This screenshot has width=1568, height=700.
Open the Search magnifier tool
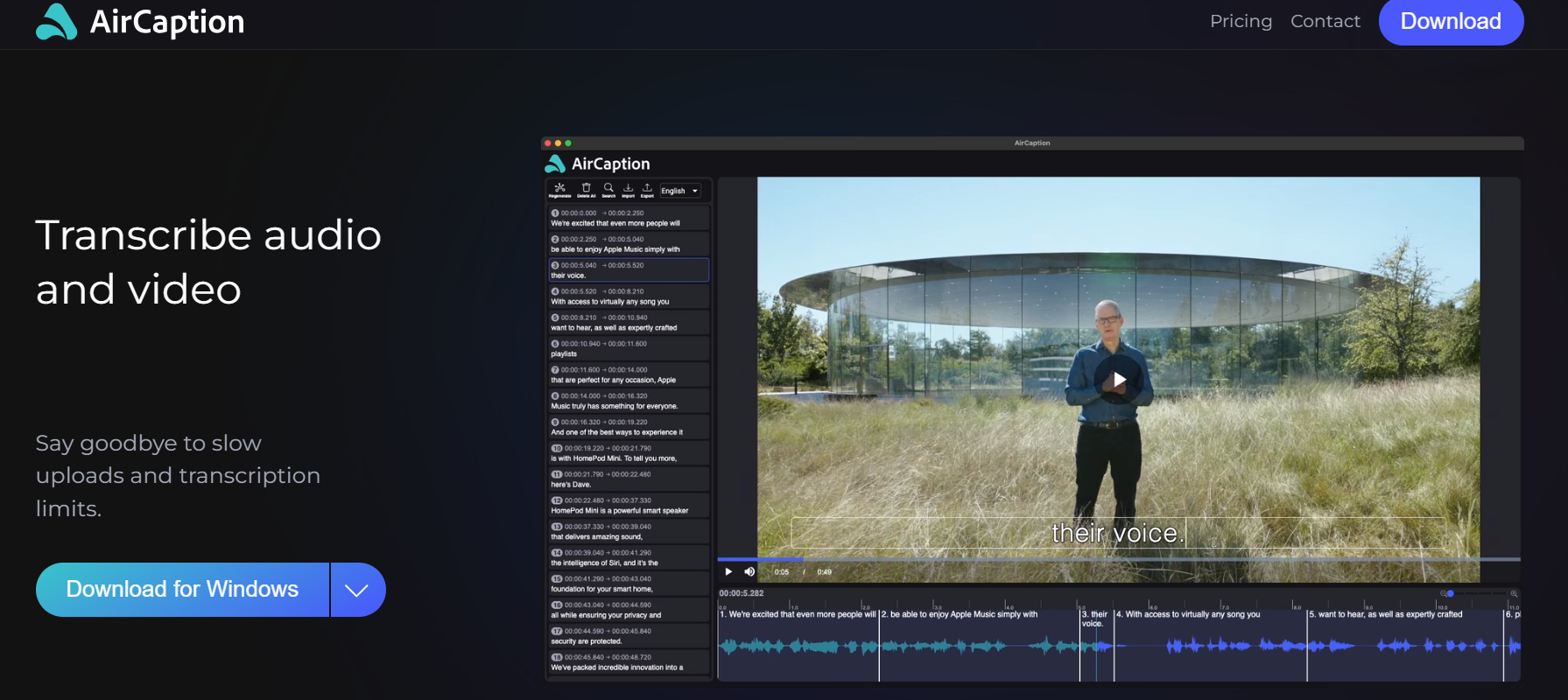(x=608, y=190)
